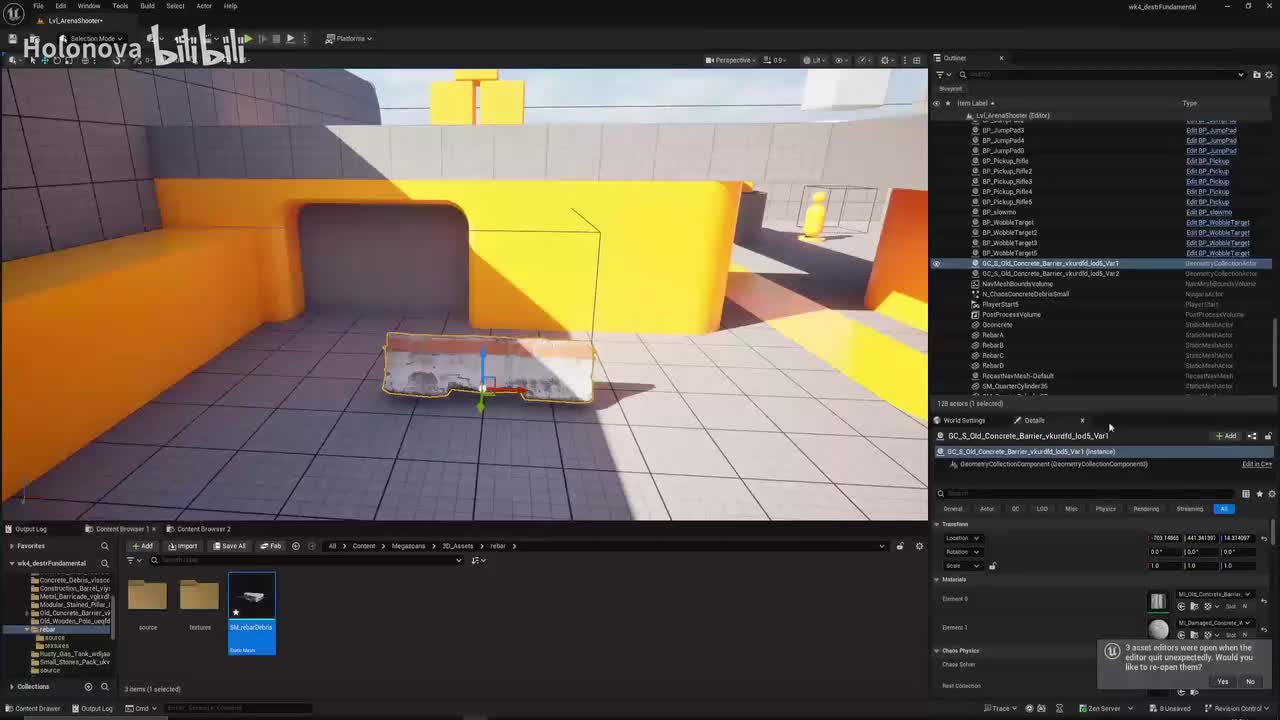
Task: Click the Location X value field
Action: tap(1165, 538)
